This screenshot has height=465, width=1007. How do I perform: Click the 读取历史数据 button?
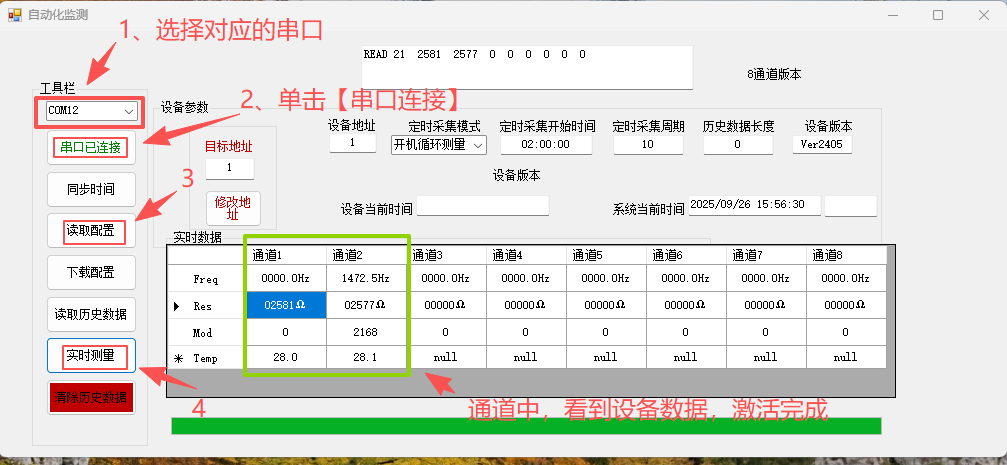91,314
